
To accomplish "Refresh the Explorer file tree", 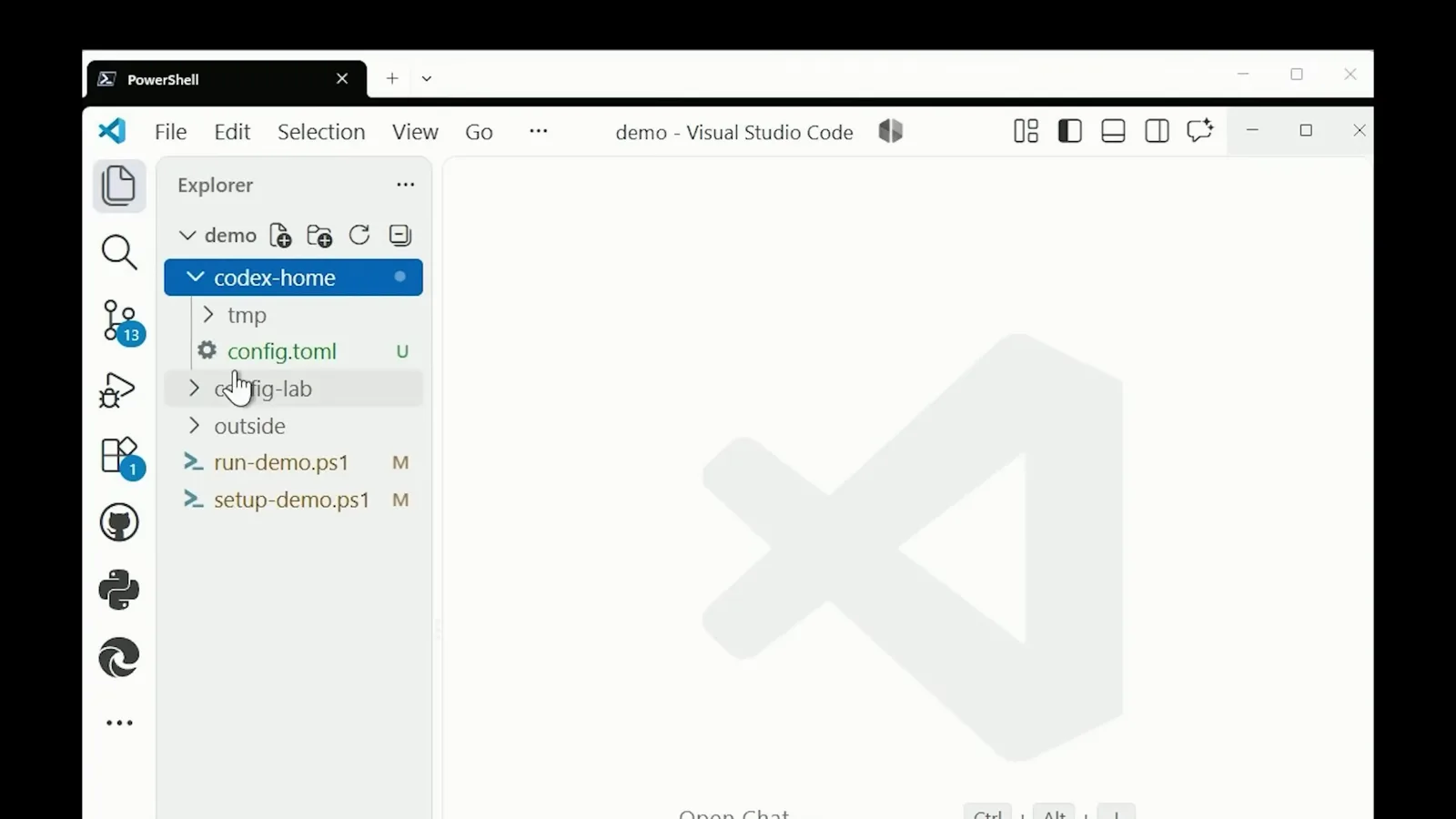I will tap(359, 236).
